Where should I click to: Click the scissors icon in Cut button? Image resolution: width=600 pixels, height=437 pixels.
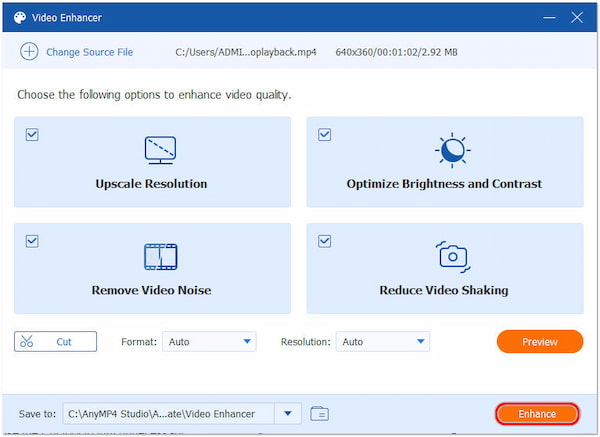pyautogui.click(x=27, y=342)
